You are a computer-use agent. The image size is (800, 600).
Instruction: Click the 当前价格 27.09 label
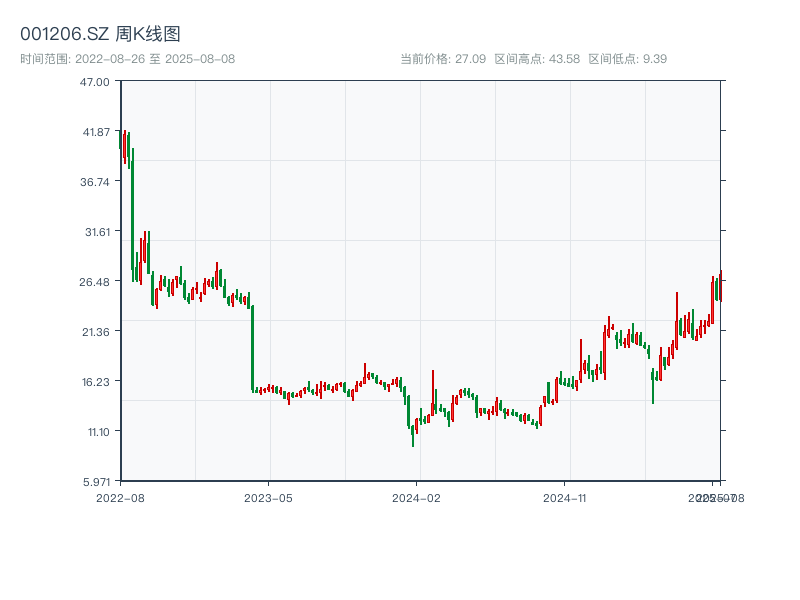[443, 59]
